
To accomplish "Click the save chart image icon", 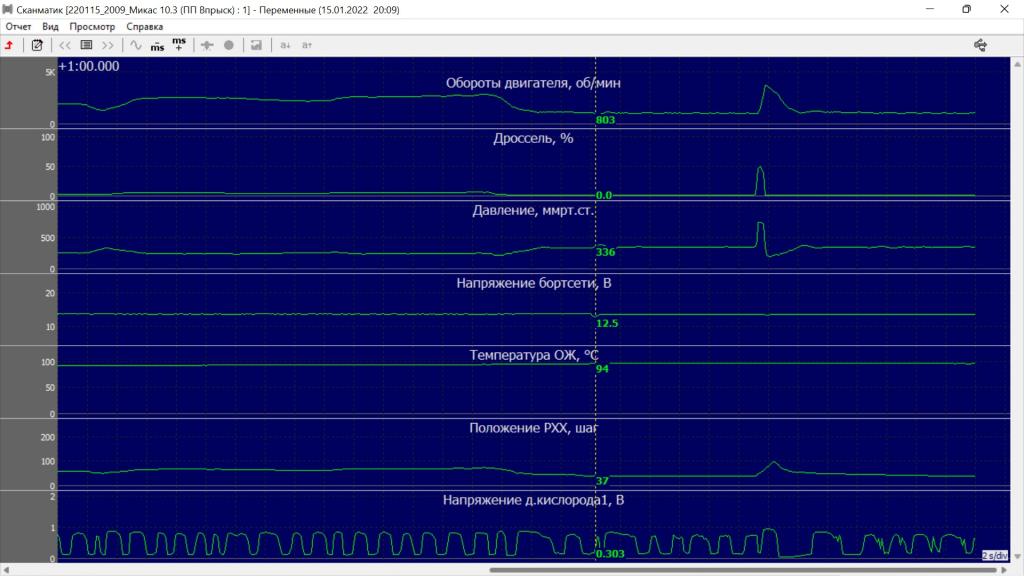I will [x=256, y=45].
